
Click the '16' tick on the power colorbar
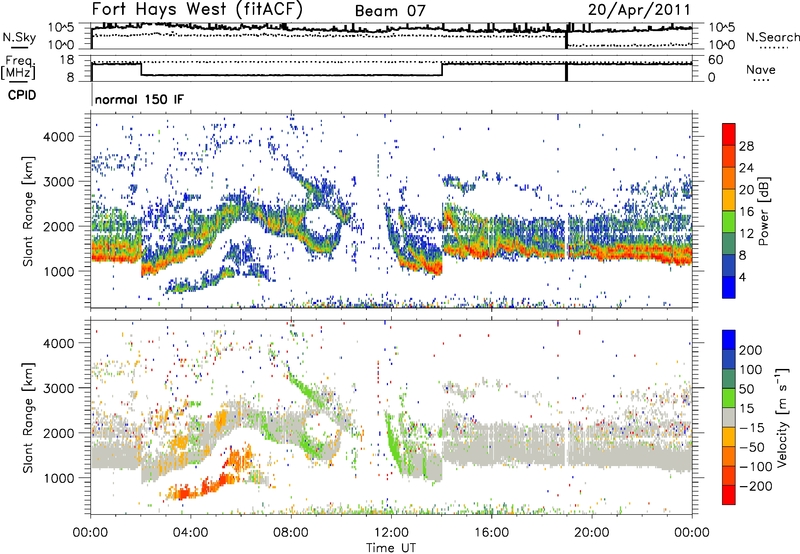click(746, 212)
